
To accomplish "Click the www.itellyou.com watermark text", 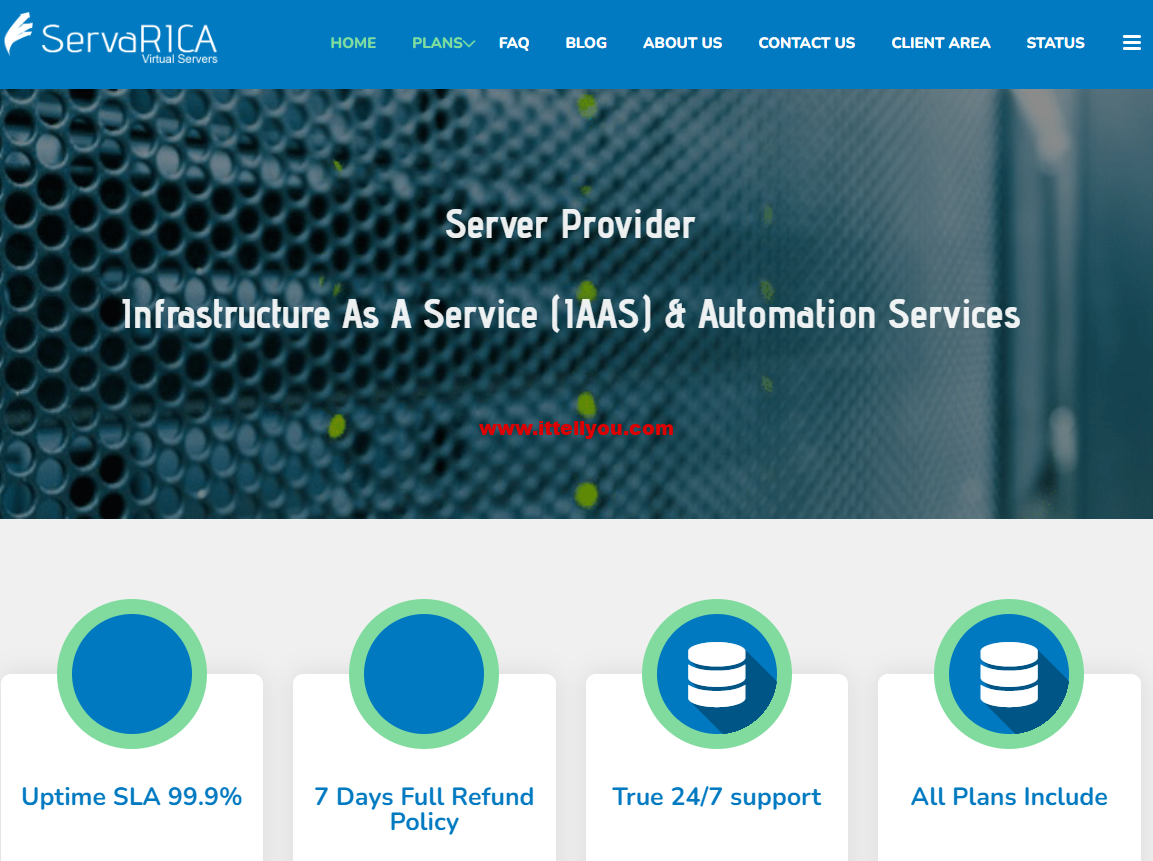I will click(x=576, y=428).
